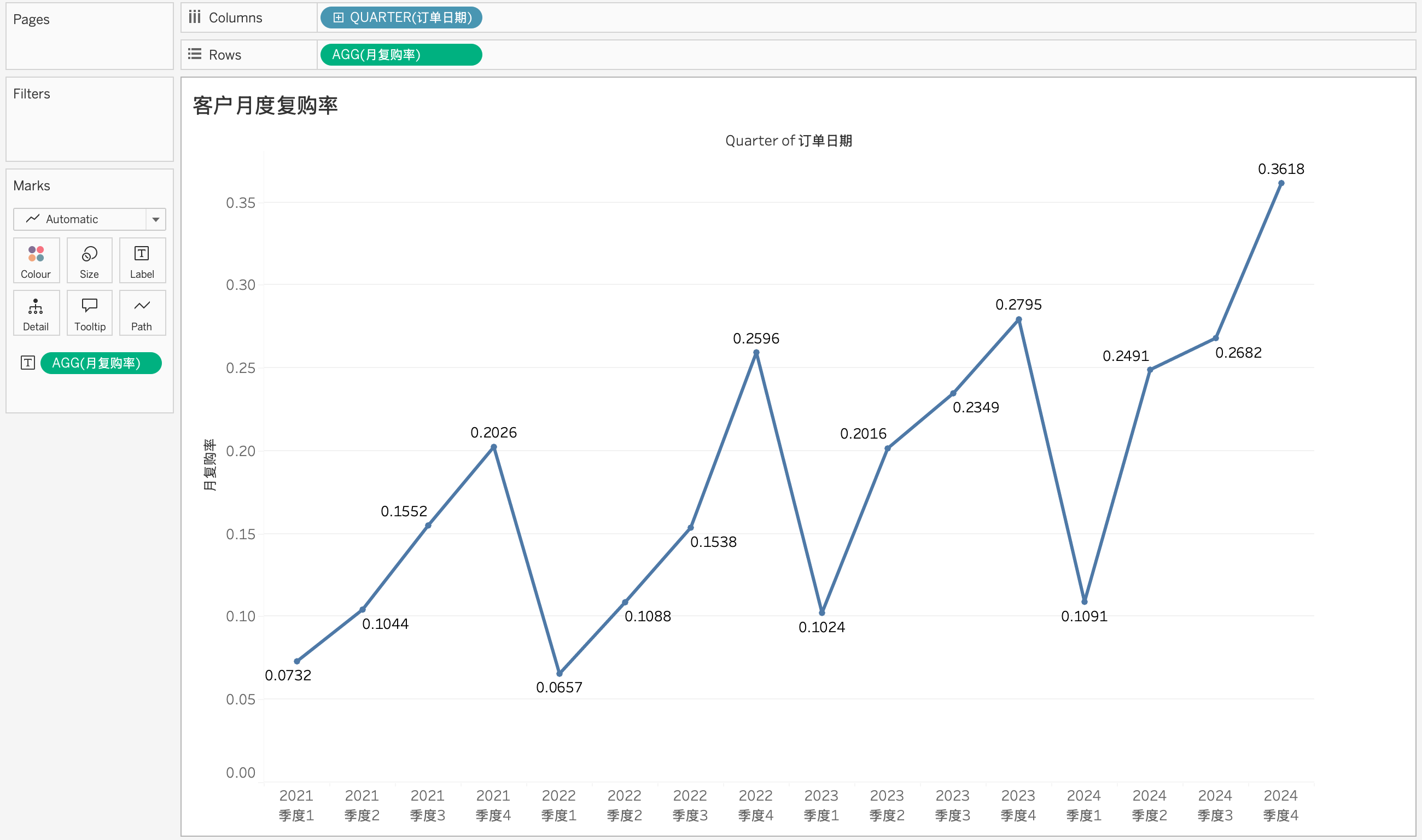Click the Quarter of 订单日期 column header
Viewport: 1422px width, 840px height.
788,141
